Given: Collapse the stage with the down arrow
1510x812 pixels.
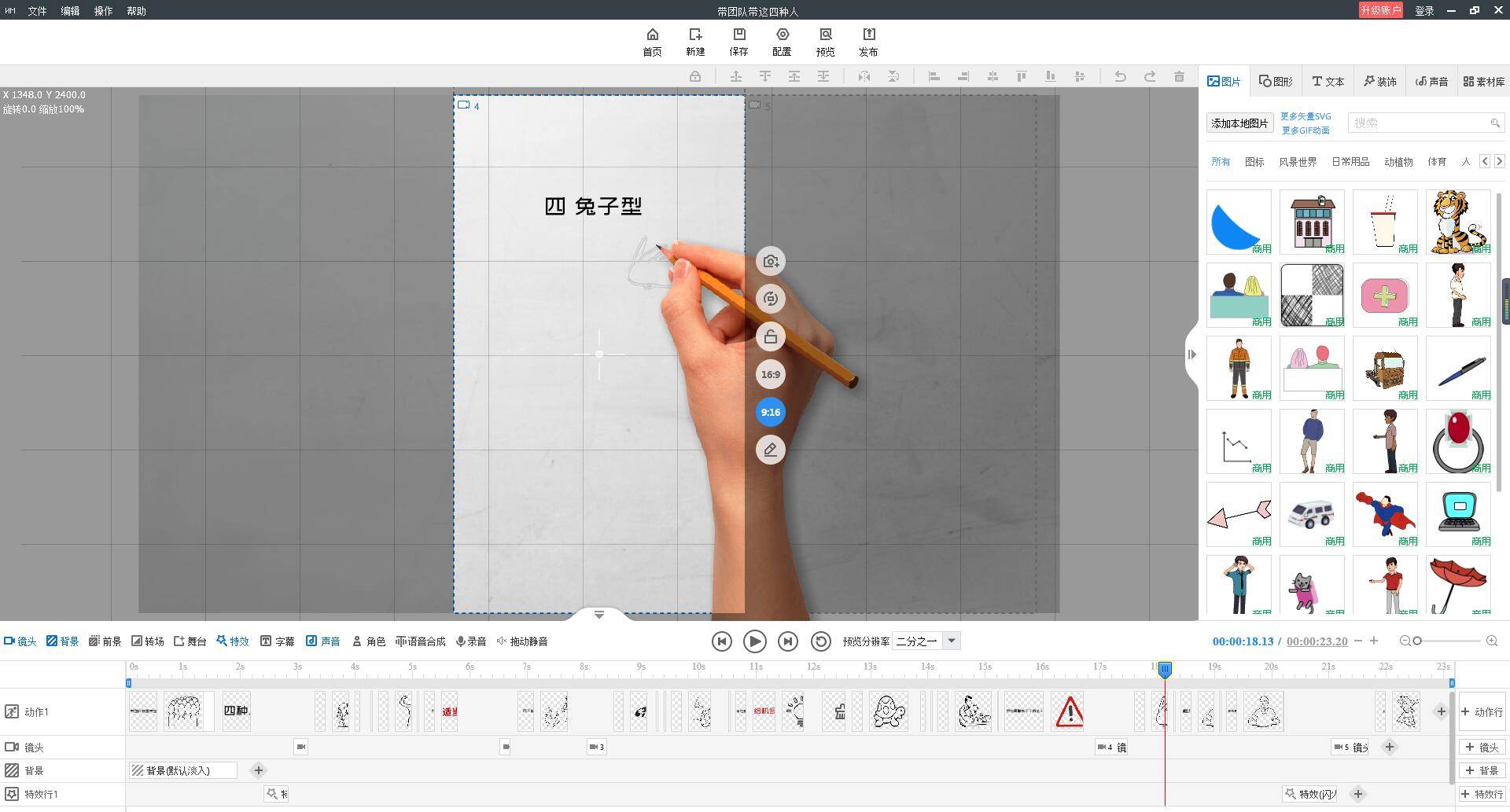Looking at the screenshot, I should pos(598,614).
